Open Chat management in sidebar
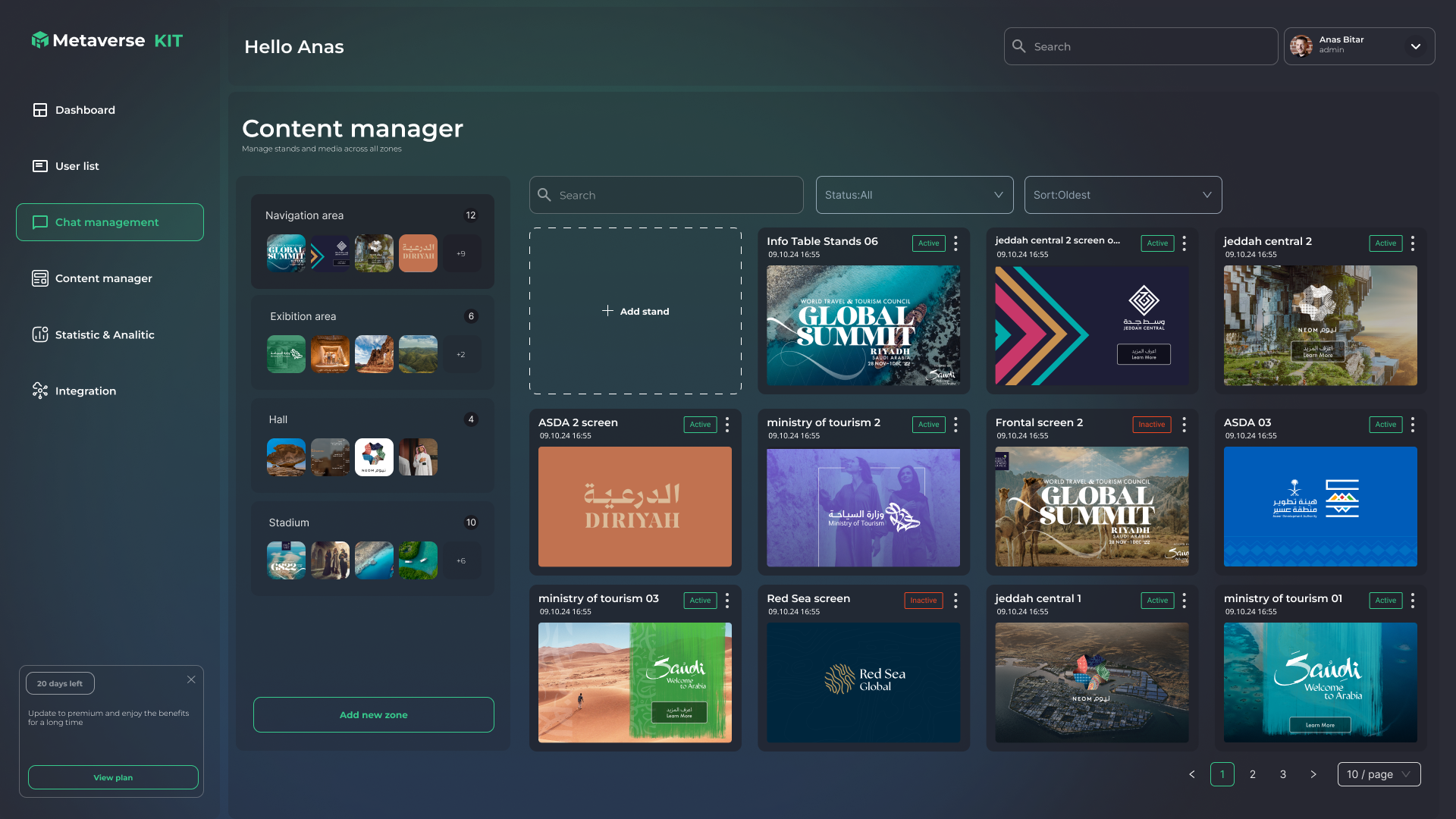1456x819 pixels. tap(110, 222)
